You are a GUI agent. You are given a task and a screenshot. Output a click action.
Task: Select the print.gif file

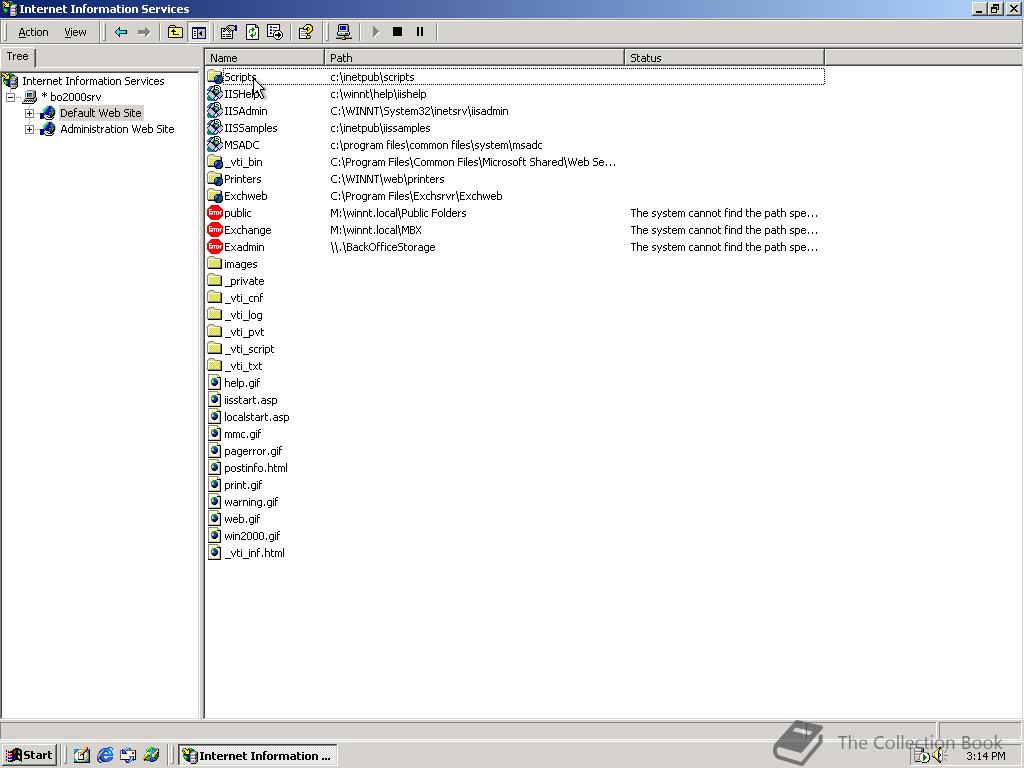coord(235,485)
